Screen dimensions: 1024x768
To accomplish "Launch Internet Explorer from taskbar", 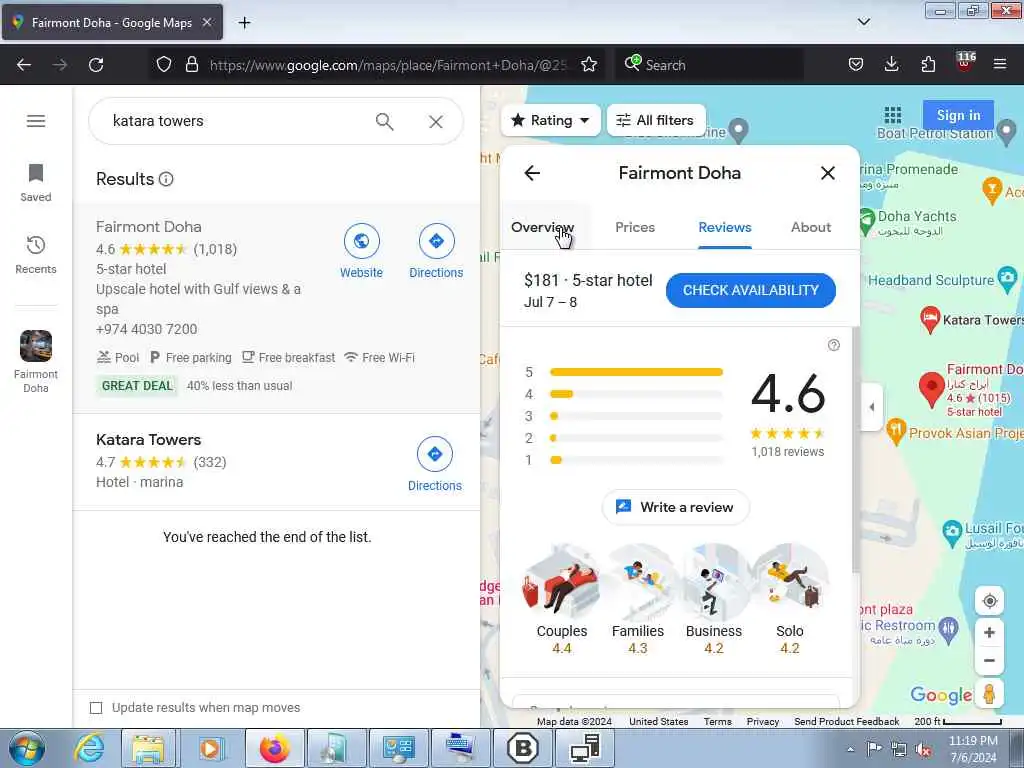I will (89, 748).
